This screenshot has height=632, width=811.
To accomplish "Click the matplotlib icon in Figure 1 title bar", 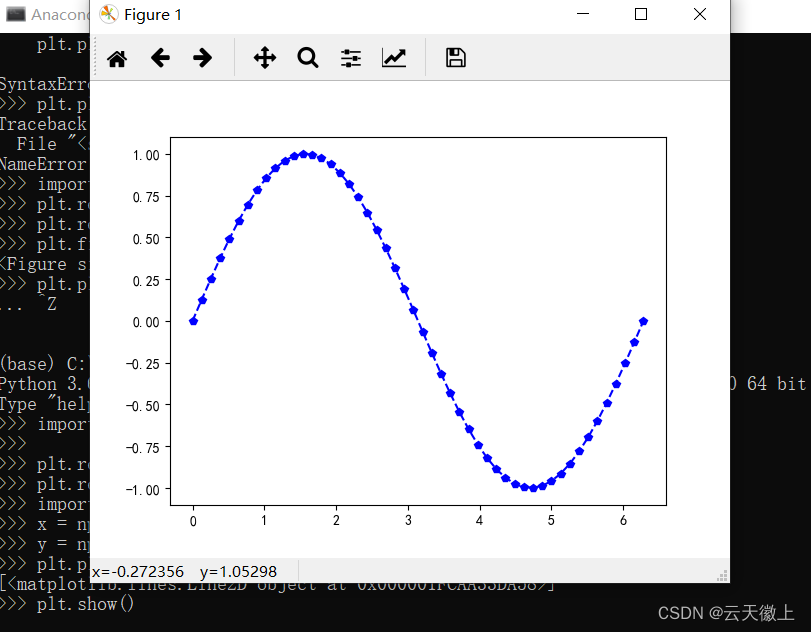I will tap(109, 14).
